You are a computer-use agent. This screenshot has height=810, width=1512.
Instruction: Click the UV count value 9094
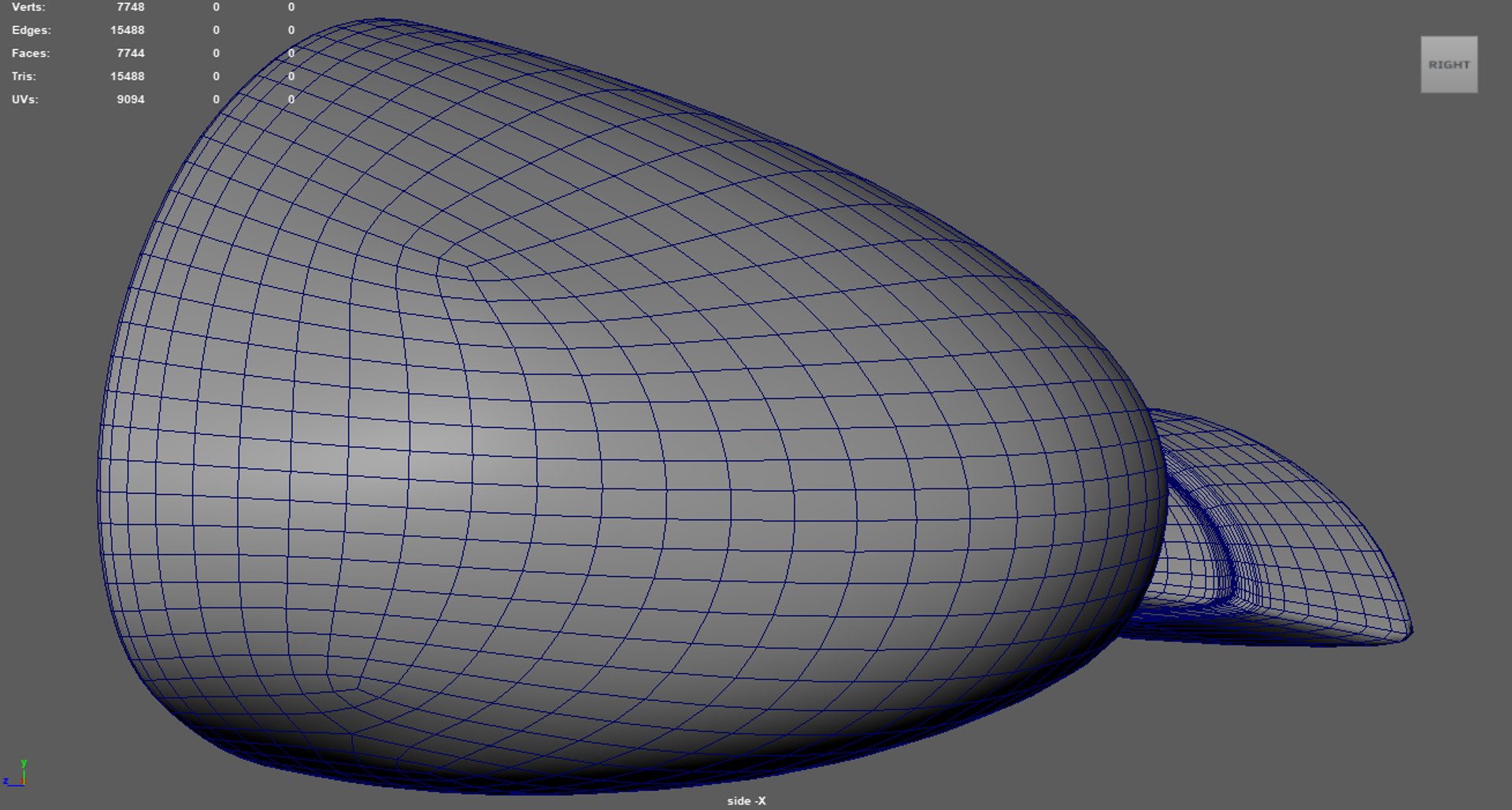131,99
